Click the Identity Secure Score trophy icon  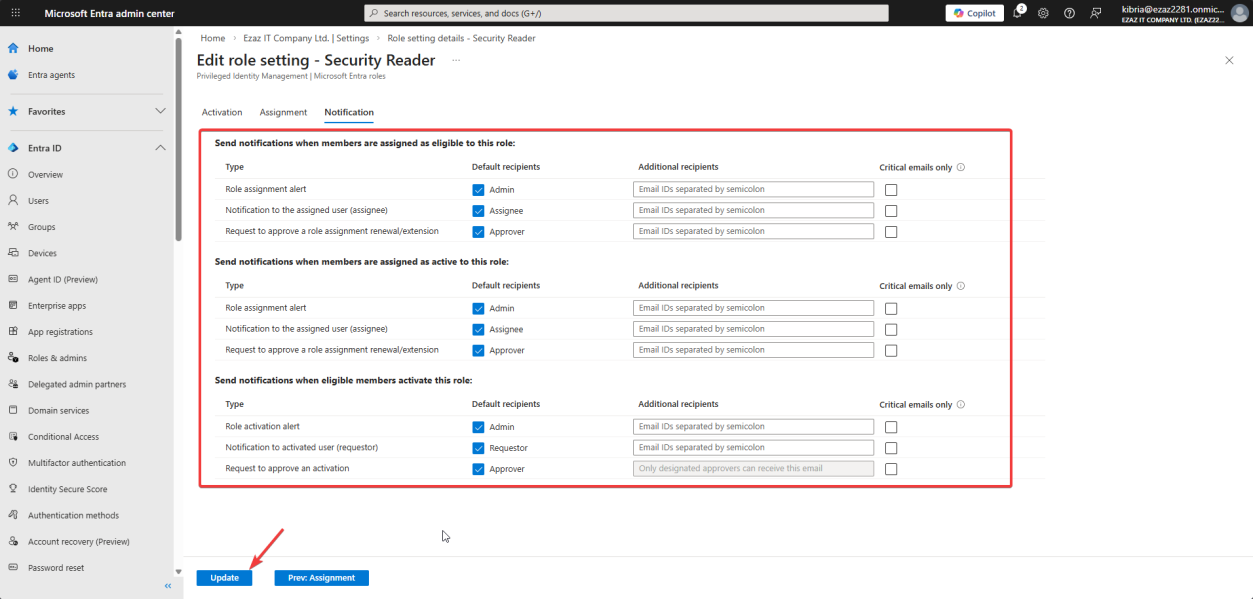coord(13,489)
